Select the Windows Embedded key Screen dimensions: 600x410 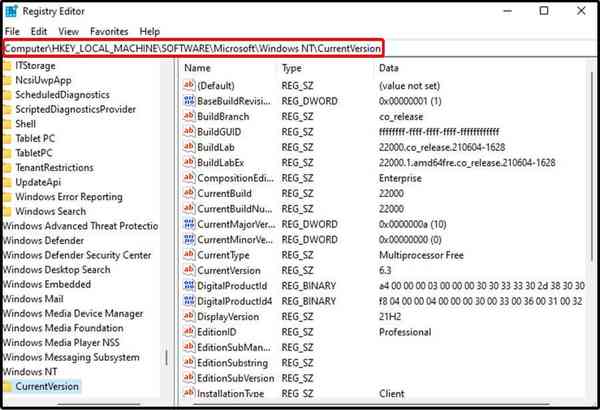tap(46, 284)
